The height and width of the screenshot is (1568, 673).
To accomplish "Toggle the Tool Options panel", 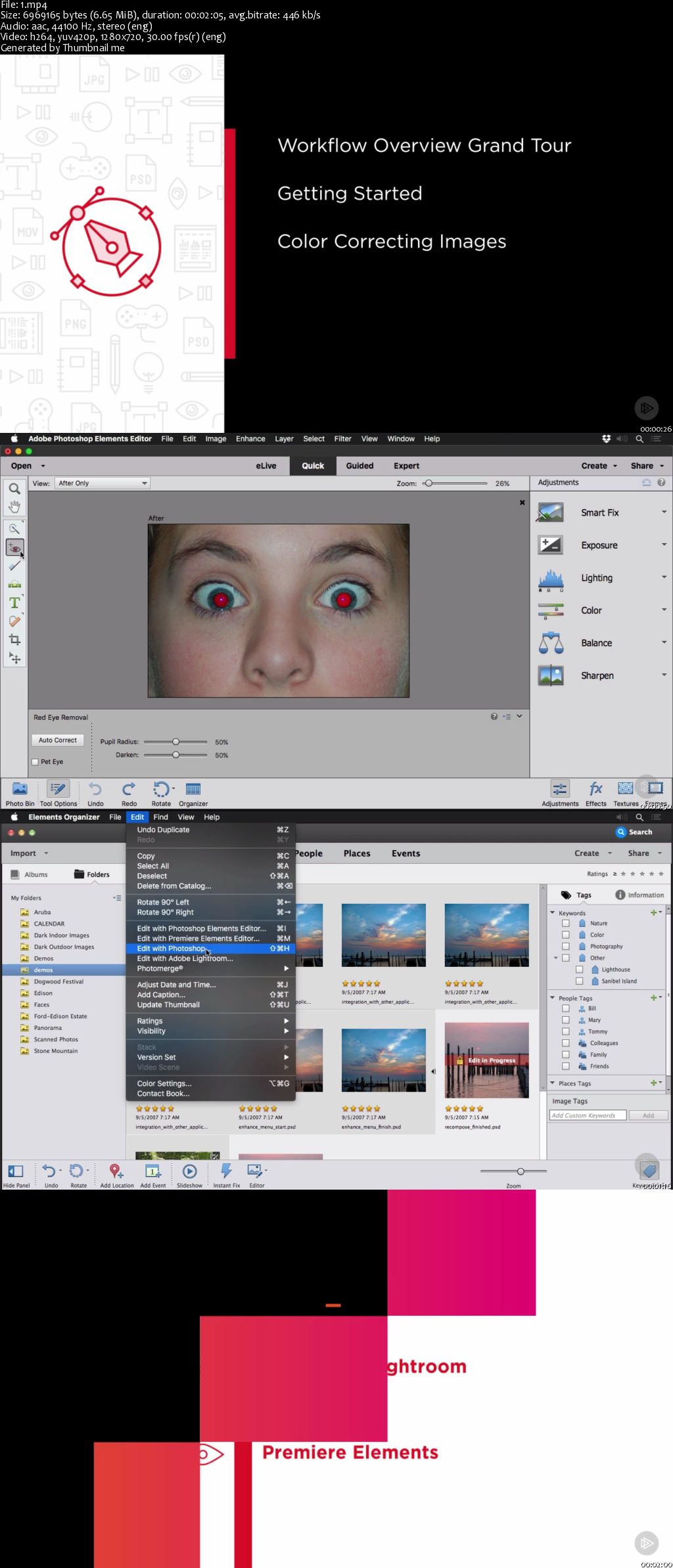I will 58,794.
